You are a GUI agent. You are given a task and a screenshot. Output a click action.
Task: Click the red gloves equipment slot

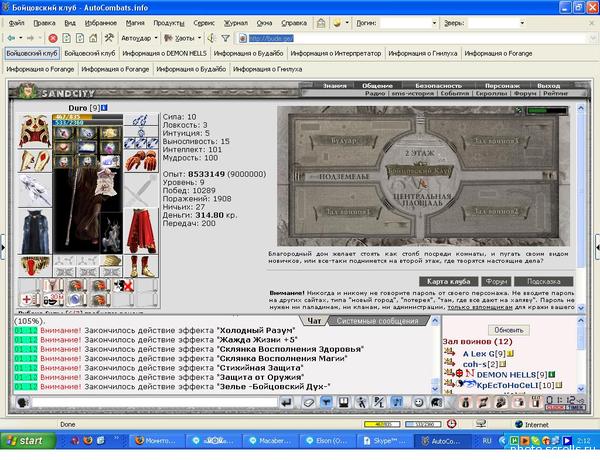[x=141, y=161]
